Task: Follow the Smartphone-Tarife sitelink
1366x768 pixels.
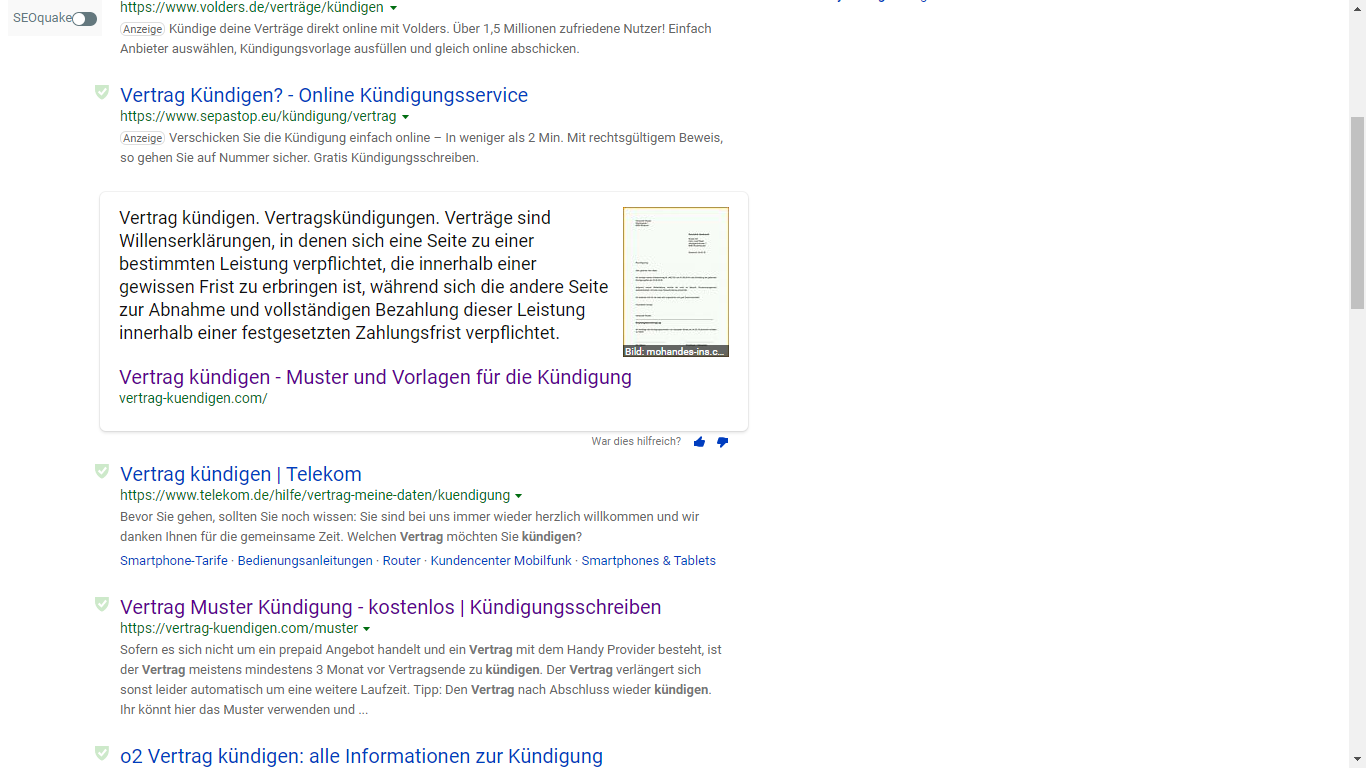Action: click(174, 561)
